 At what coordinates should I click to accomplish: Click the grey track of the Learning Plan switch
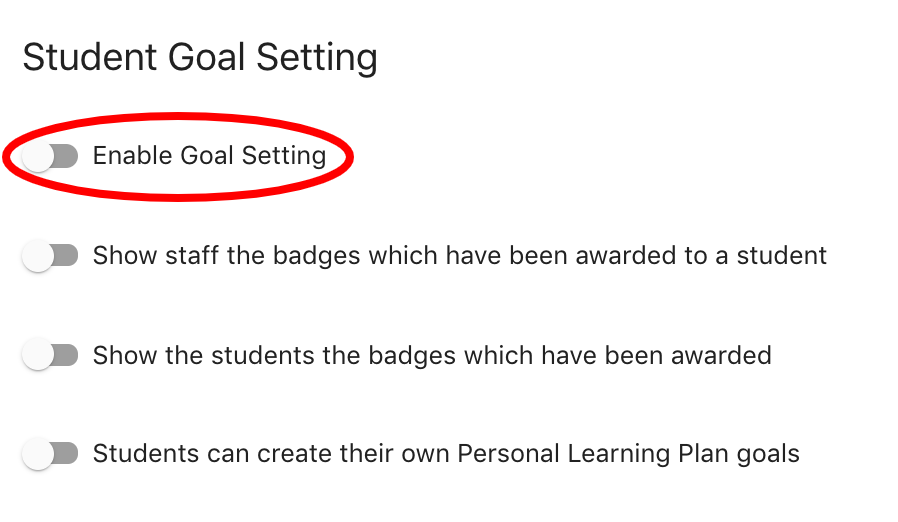click(x=66, y=455)
